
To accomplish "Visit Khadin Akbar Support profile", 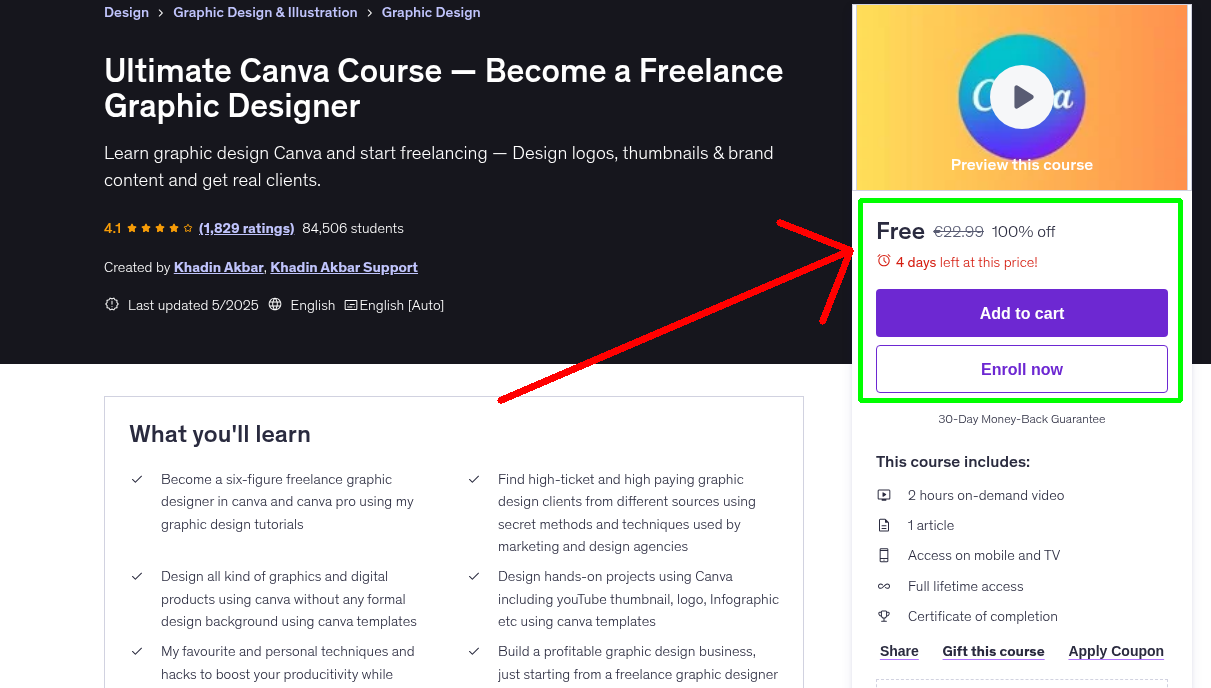I will coord(344,267).
